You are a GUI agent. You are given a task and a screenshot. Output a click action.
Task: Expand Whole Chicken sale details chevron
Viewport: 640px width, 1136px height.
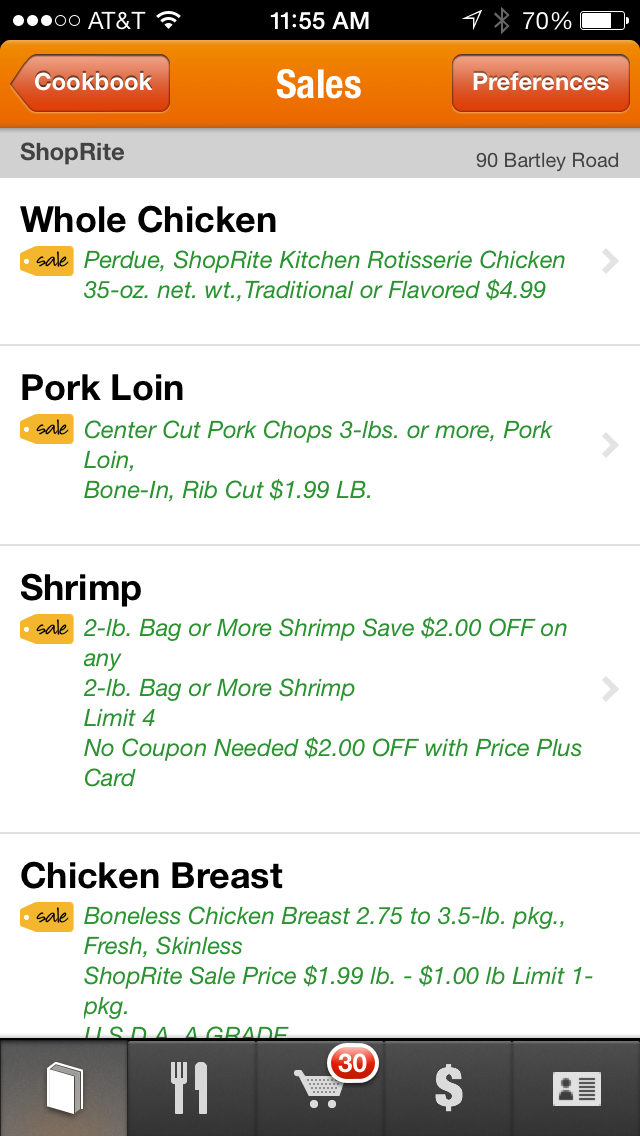pos(610,262)
